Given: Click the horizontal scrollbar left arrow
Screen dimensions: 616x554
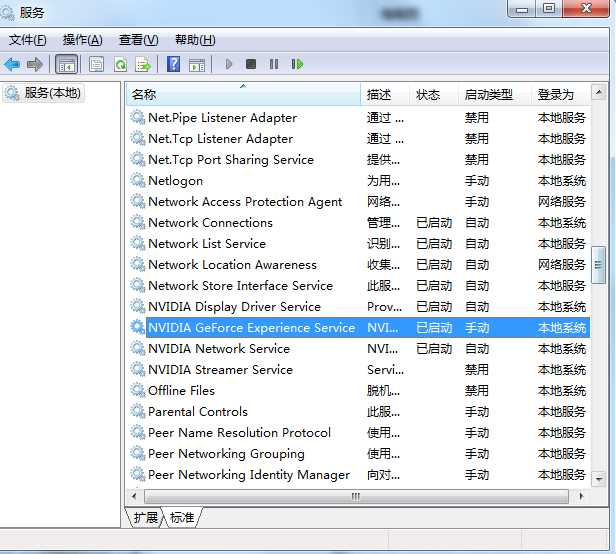Looking at the screenshot, I should (x=134, y=496).
